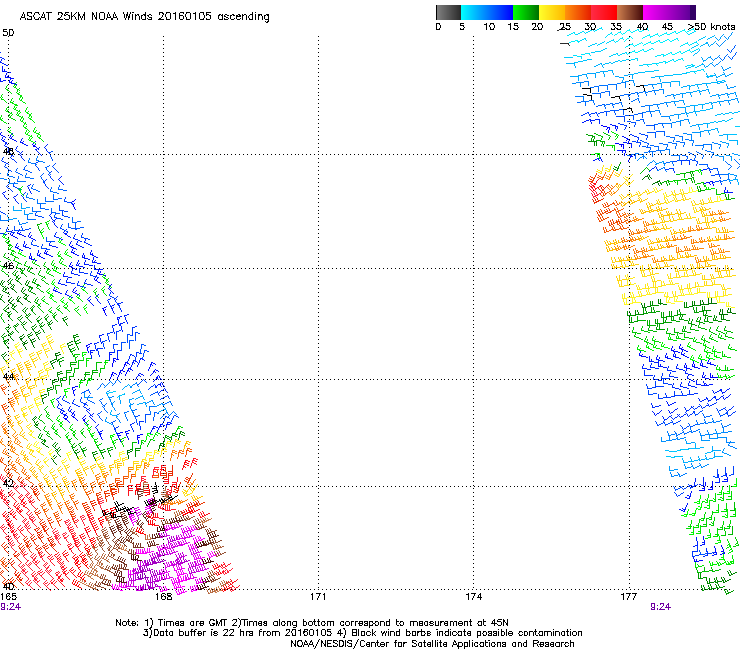740x650 pixels.
Task: Click the latitude axis label "46"
Action: pos(8,266)
